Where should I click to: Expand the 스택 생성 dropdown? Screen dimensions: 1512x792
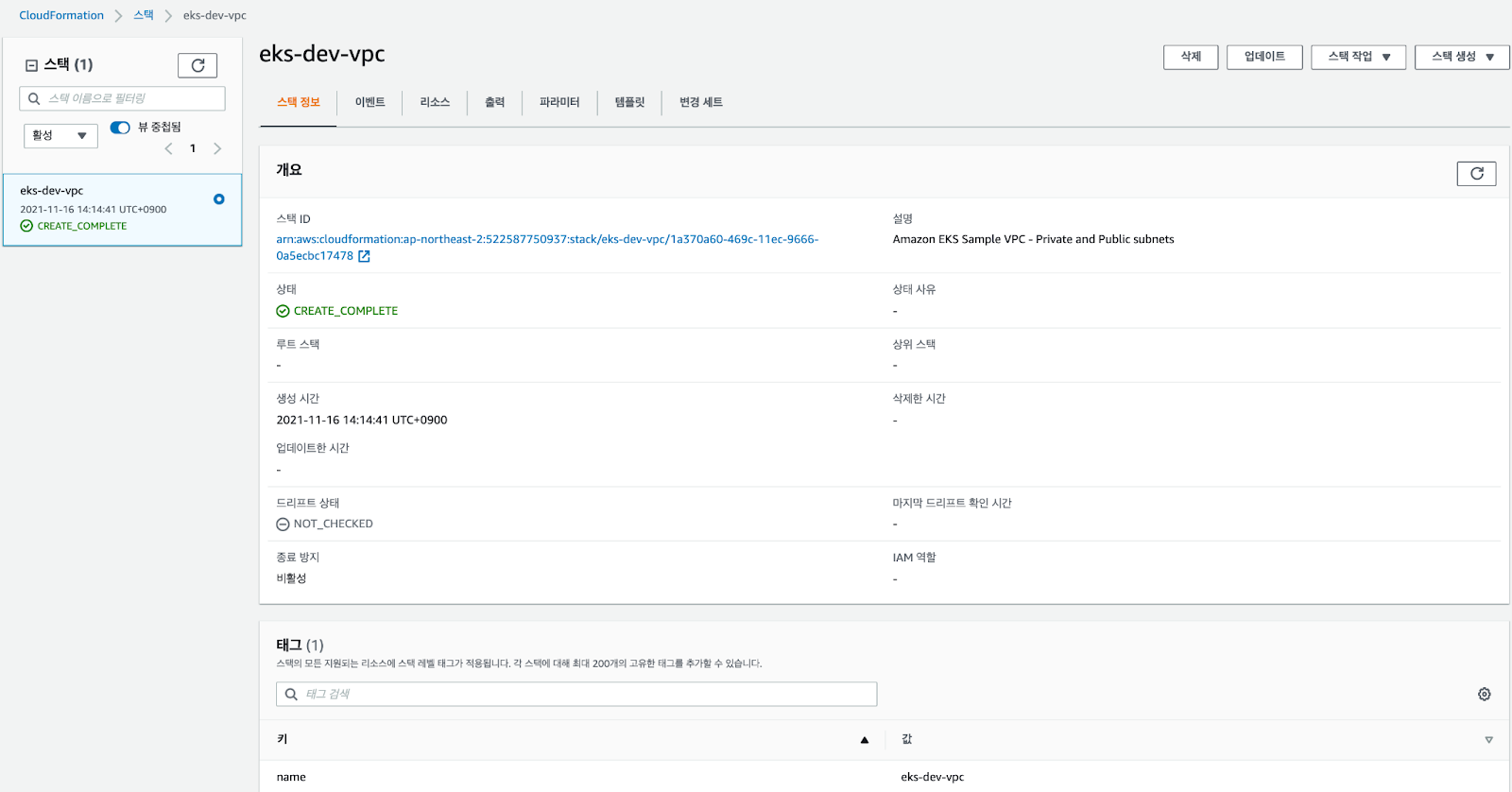1462,57
